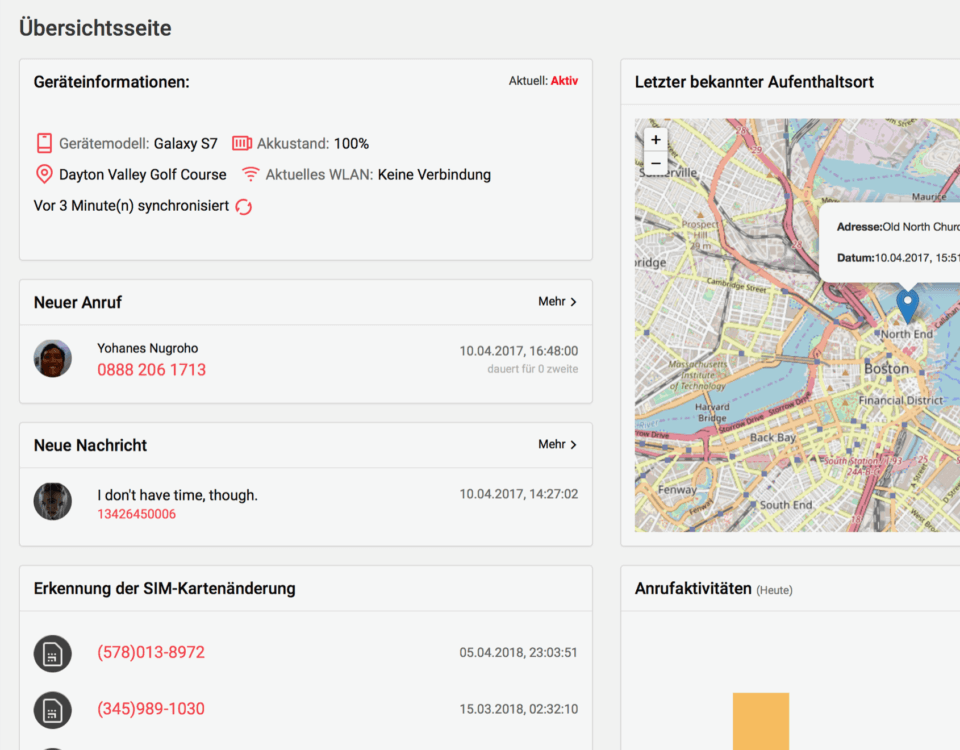Click SIM card icon for (345)989-1030
This screenshot has height=750, width=960.
coord(53,710)
